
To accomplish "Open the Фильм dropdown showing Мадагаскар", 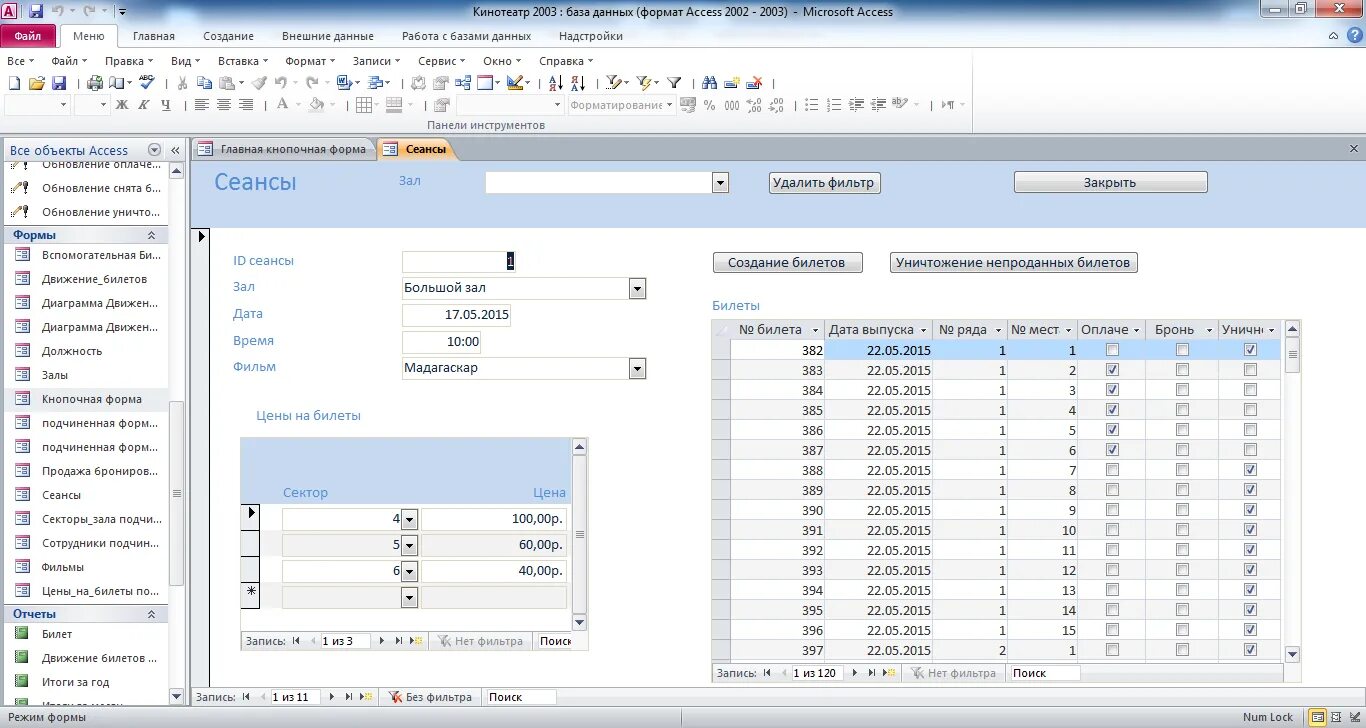I will (x=638, y=369).
